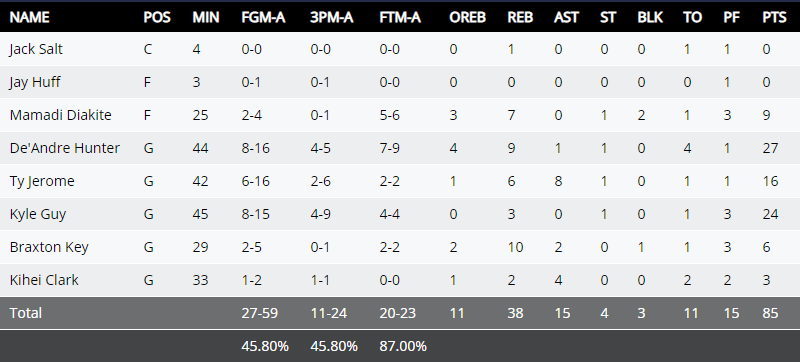Screen dimensions: 800x362
Task: Click the 3PM-A column header
Action: pyautogui.click(x=332, y=17)
